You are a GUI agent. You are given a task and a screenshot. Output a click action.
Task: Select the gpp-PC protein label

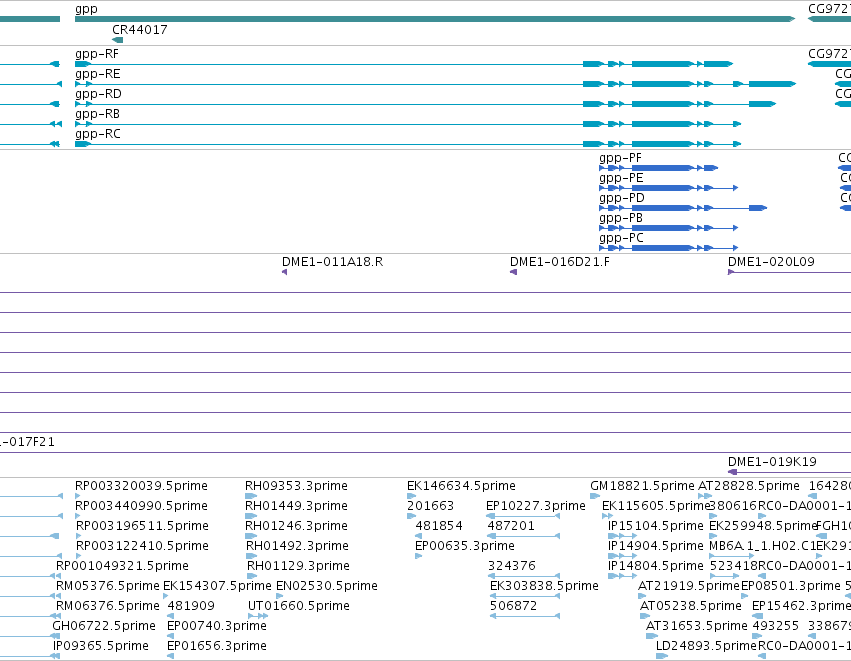621,238
